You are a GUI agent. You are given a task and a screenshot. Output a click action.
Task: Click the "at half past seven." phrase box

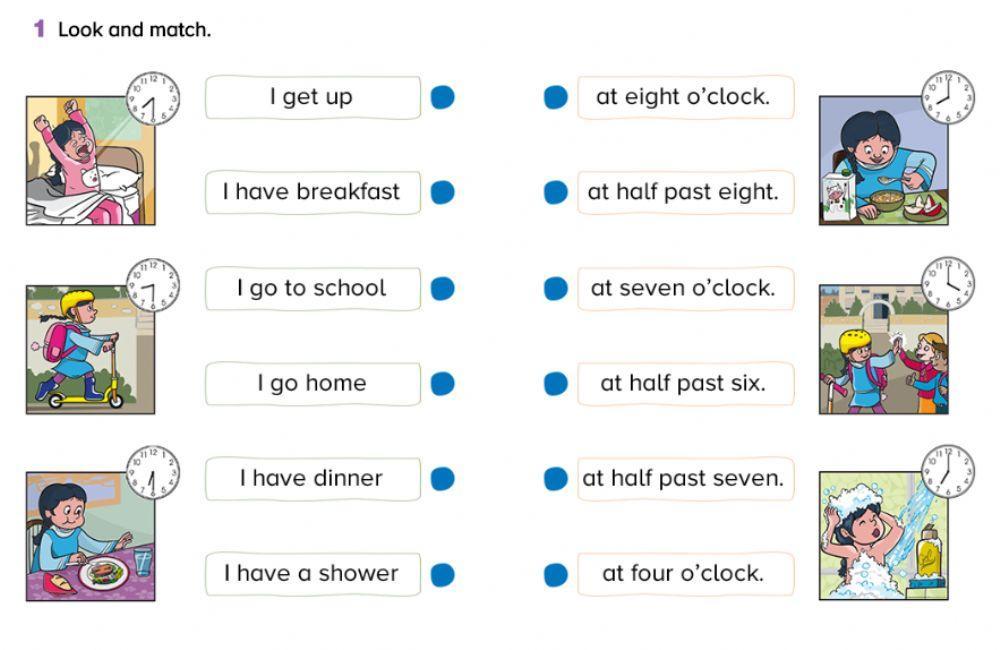685,479
